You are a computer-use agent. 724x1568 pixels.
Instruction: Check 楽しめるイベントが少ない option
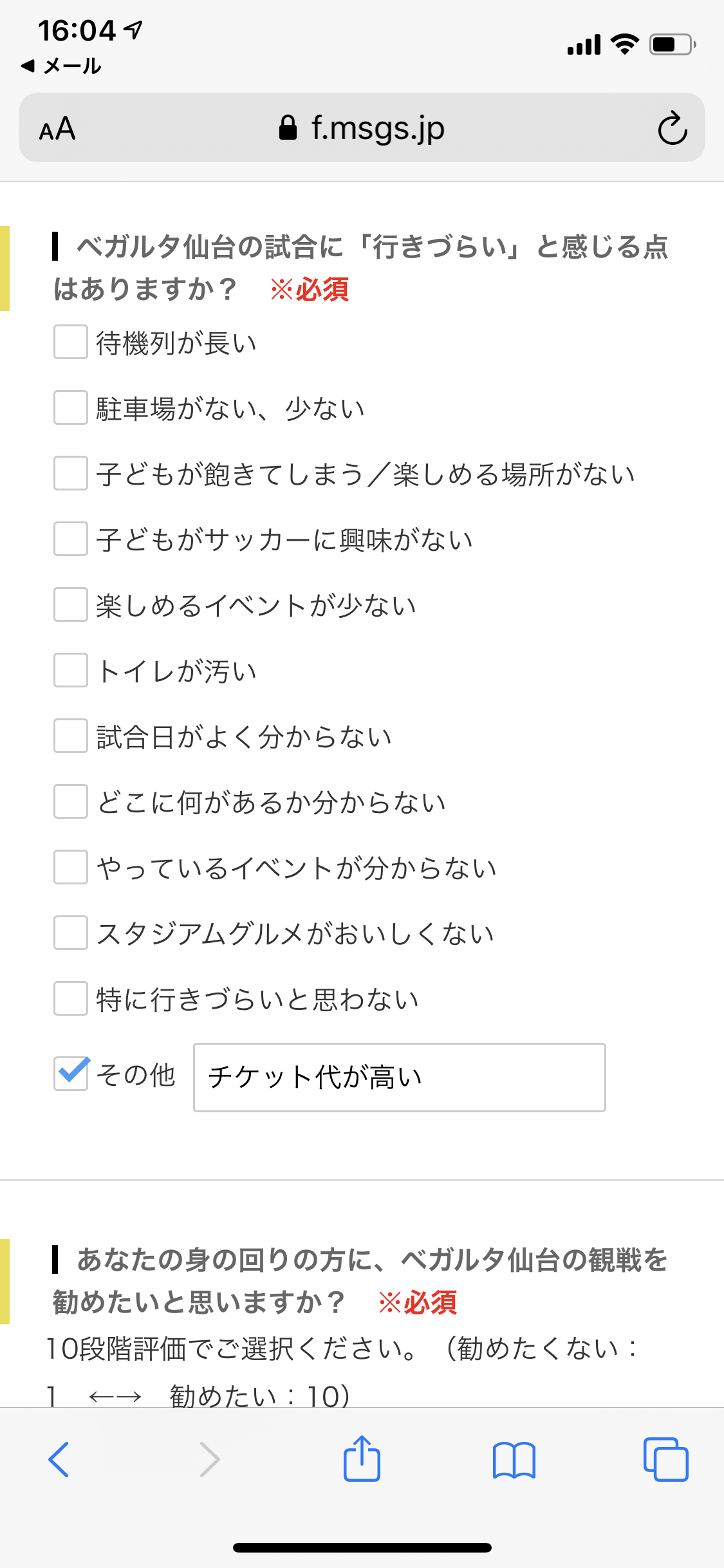click(71, 604)
